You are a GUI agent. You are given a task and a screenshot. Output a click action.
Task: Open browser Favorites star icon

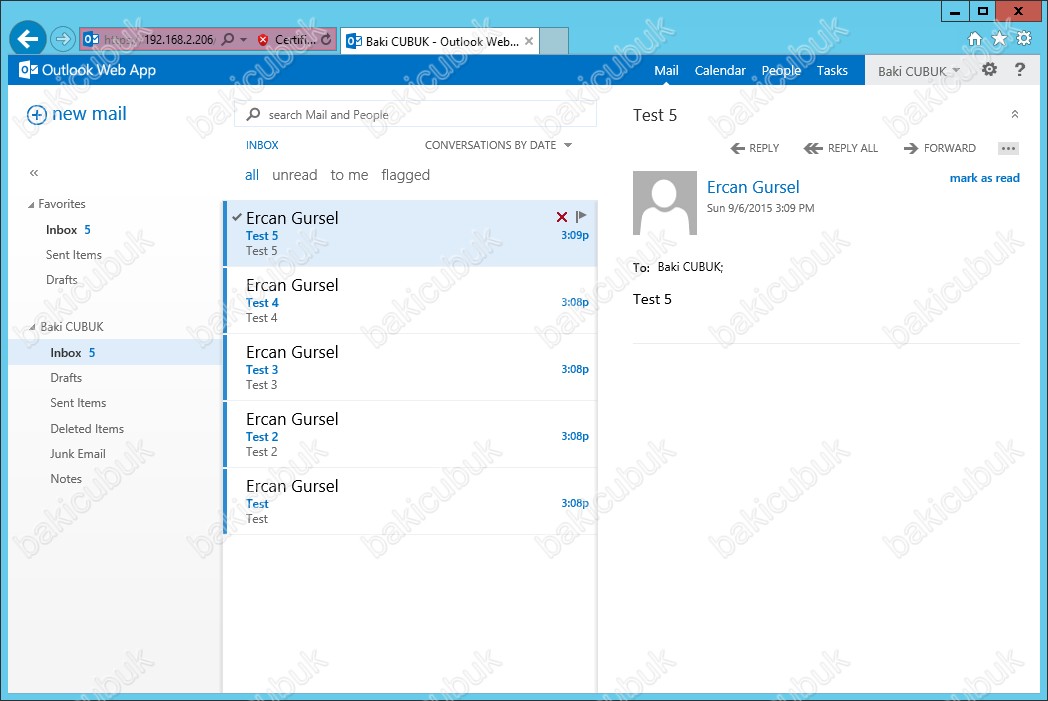999,39
